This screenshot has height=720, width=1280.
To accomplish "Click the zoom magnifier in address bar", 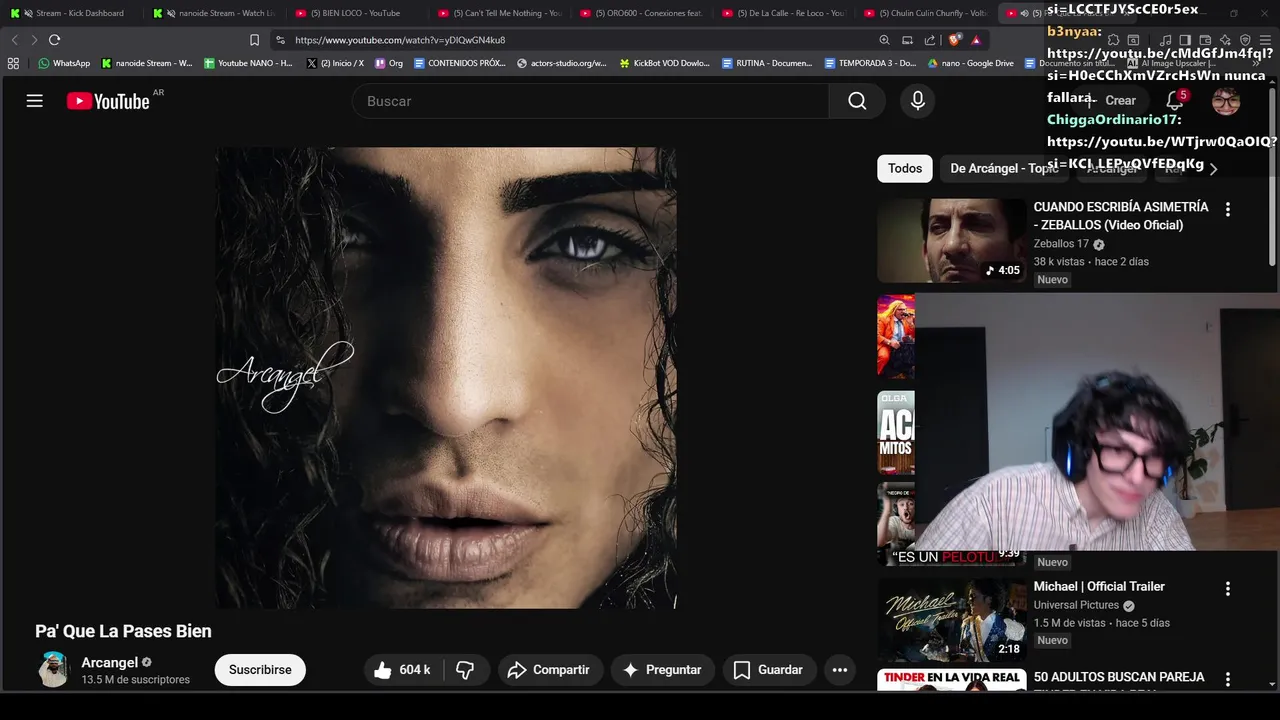I will coord(884,40).
